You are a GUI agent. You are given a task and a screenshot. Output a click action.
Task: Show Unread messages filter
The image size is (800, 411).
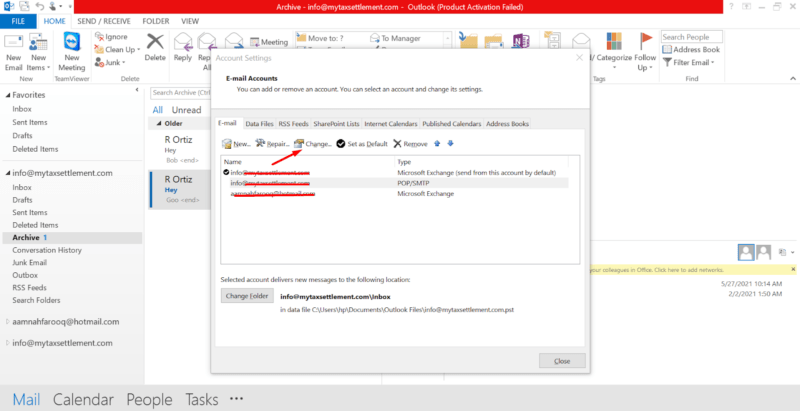[x=186, y=110]
